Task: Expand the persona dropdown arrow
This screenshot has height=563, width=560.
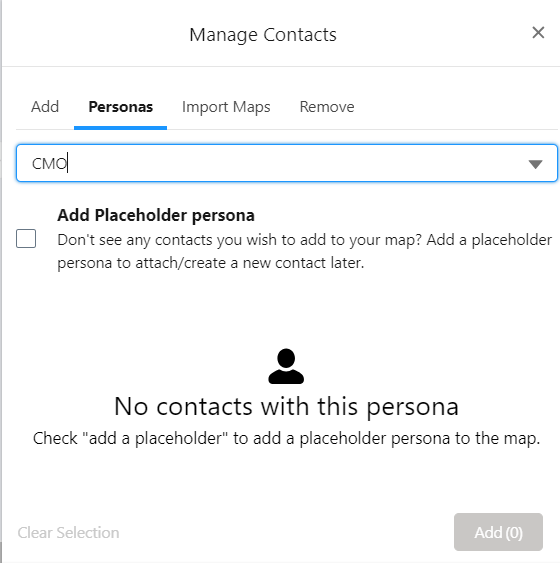Action: tap(535, 164)
